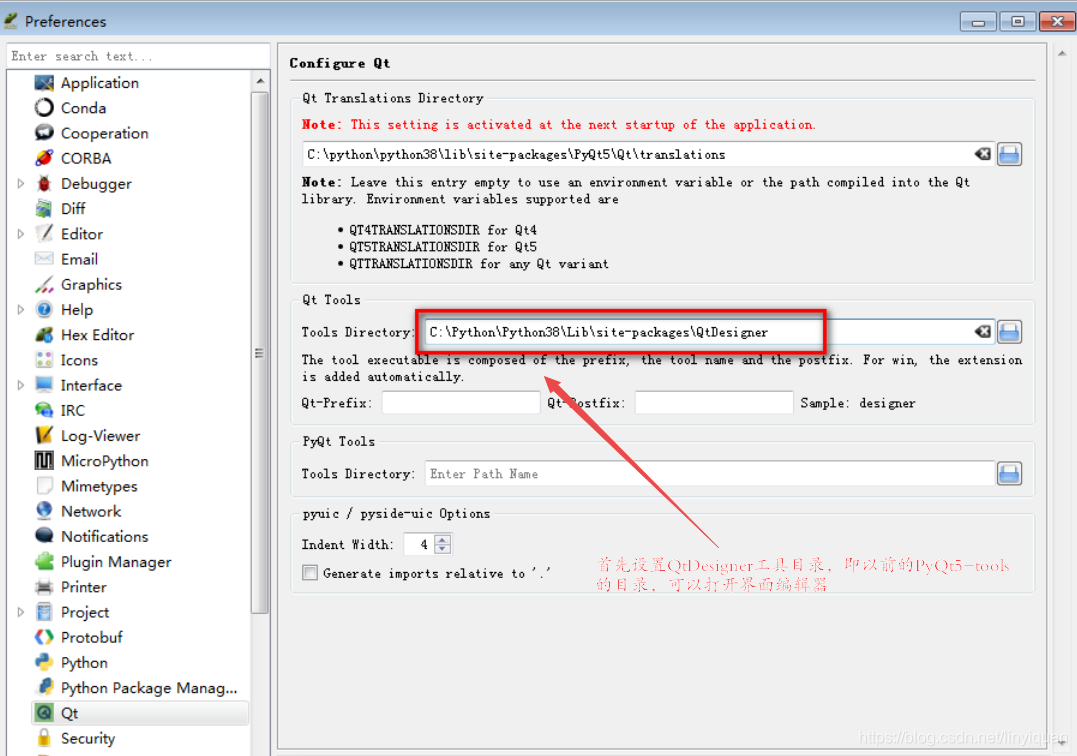Viewport: 1077px width, 756px height.
Task: Open the Protobuf icon
Action: coord(44,637)
